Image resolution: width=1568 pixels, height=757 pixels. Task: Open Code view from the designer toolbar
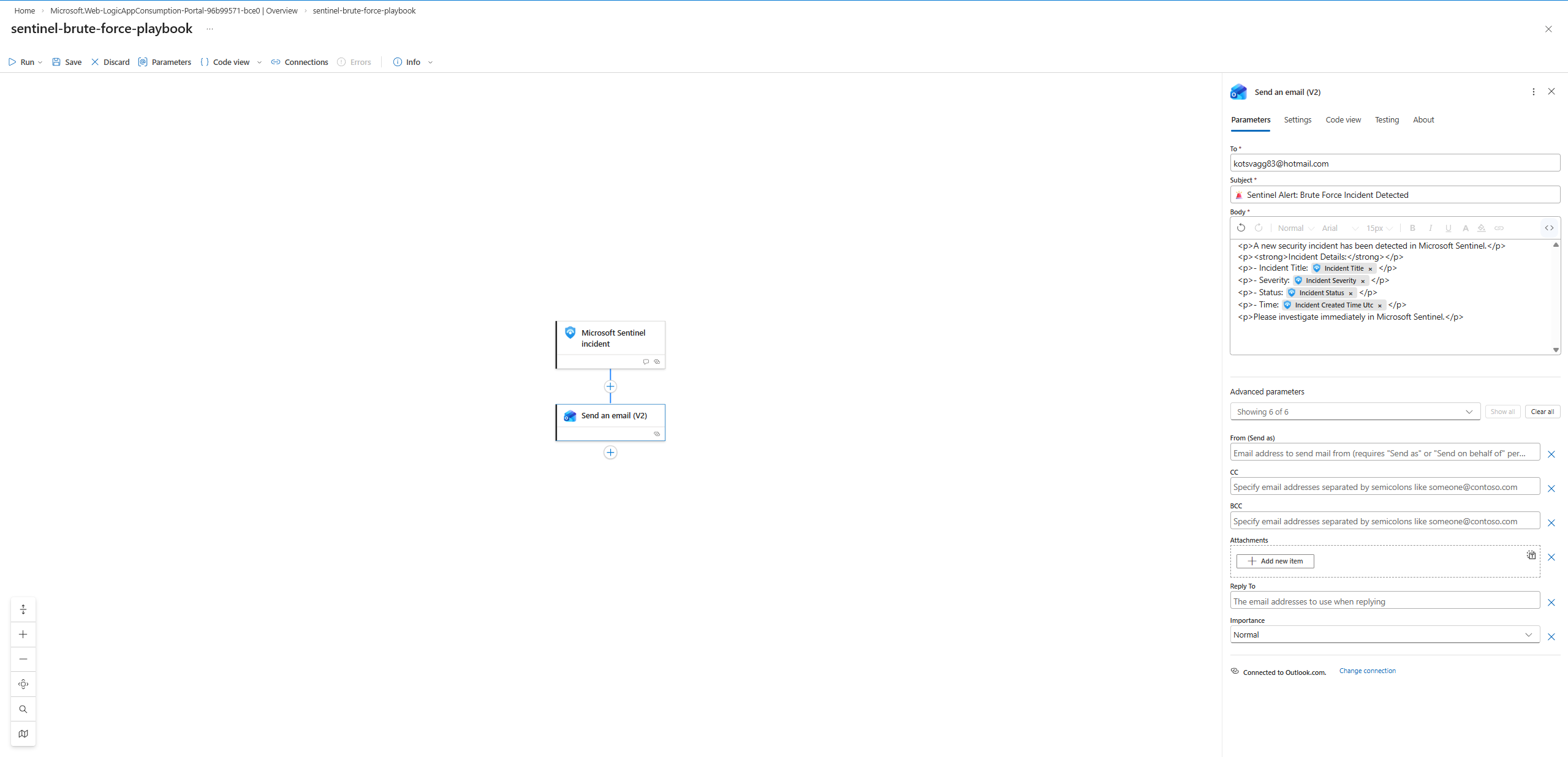(231, 62)
